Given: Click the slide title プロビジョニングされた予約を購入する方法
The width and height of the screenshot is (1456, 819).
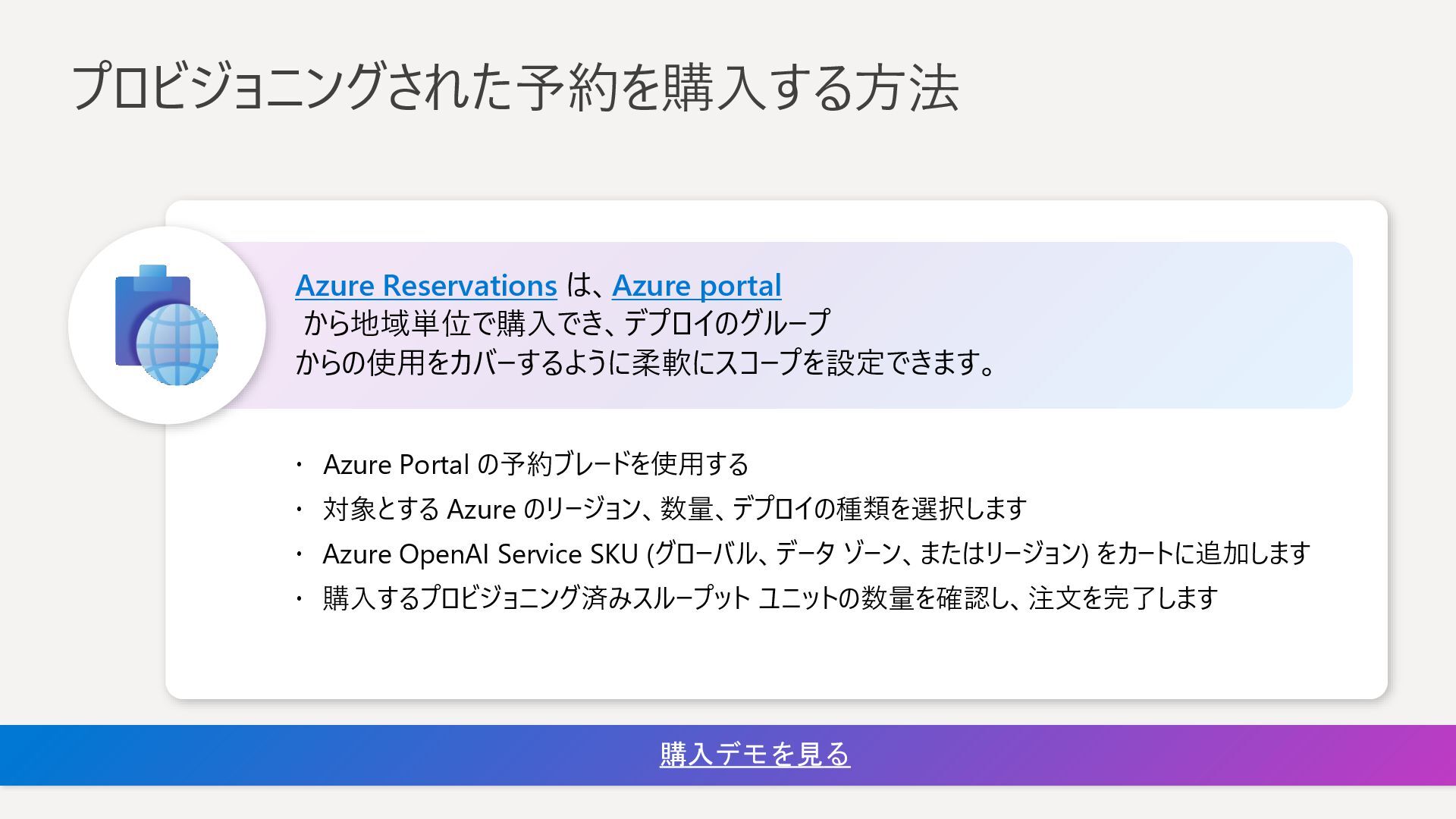Looking at the screenshot, I should [516, 89].
